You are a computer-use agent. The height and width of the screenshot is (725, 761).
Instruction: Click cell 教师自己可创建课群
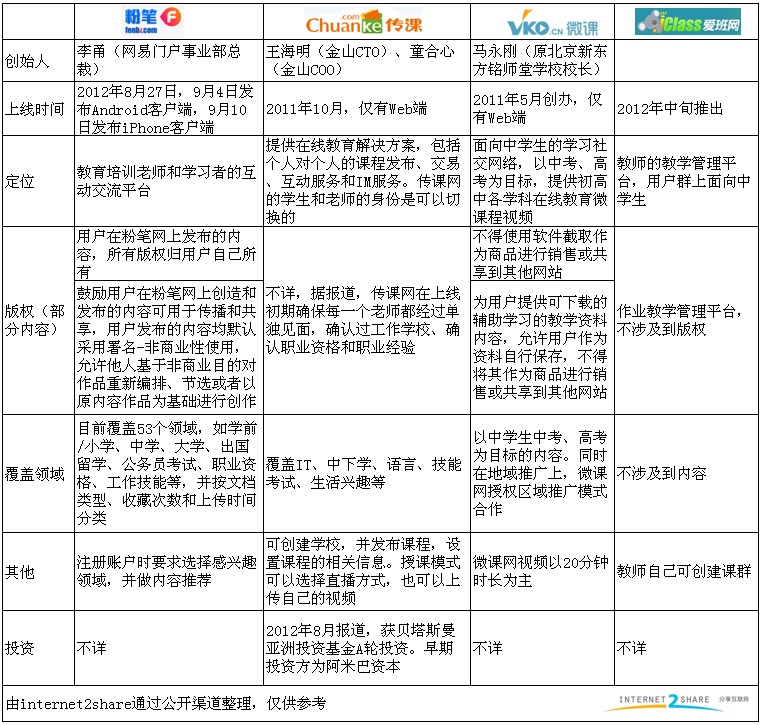tap(686, 572)
